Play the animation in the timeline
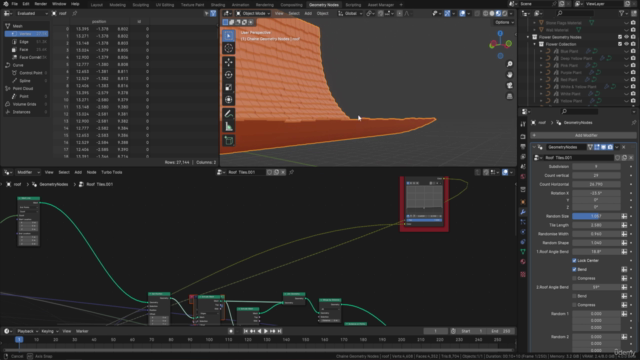The width and height of the screenshot is (640, 360). pyautogui.click(x=266, y=331)
